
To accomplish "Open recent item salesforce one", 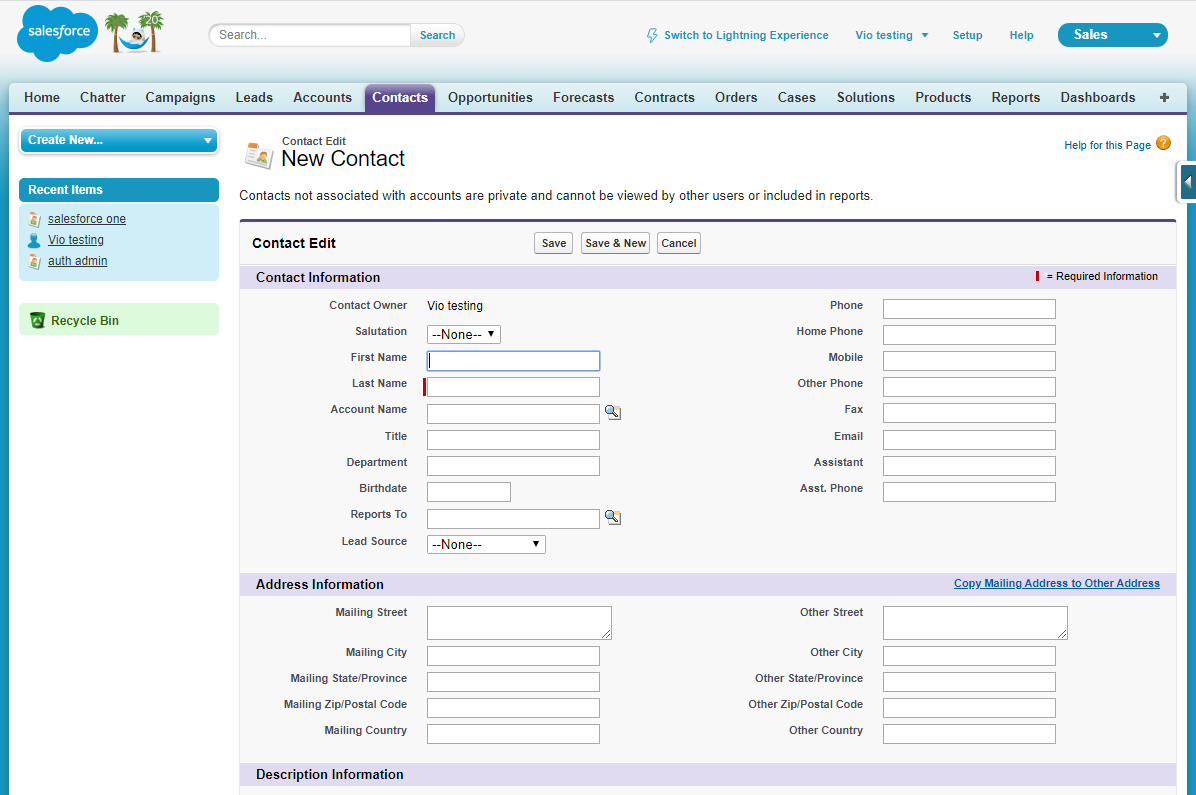I will pyautogui.click(x=87, y=219).
